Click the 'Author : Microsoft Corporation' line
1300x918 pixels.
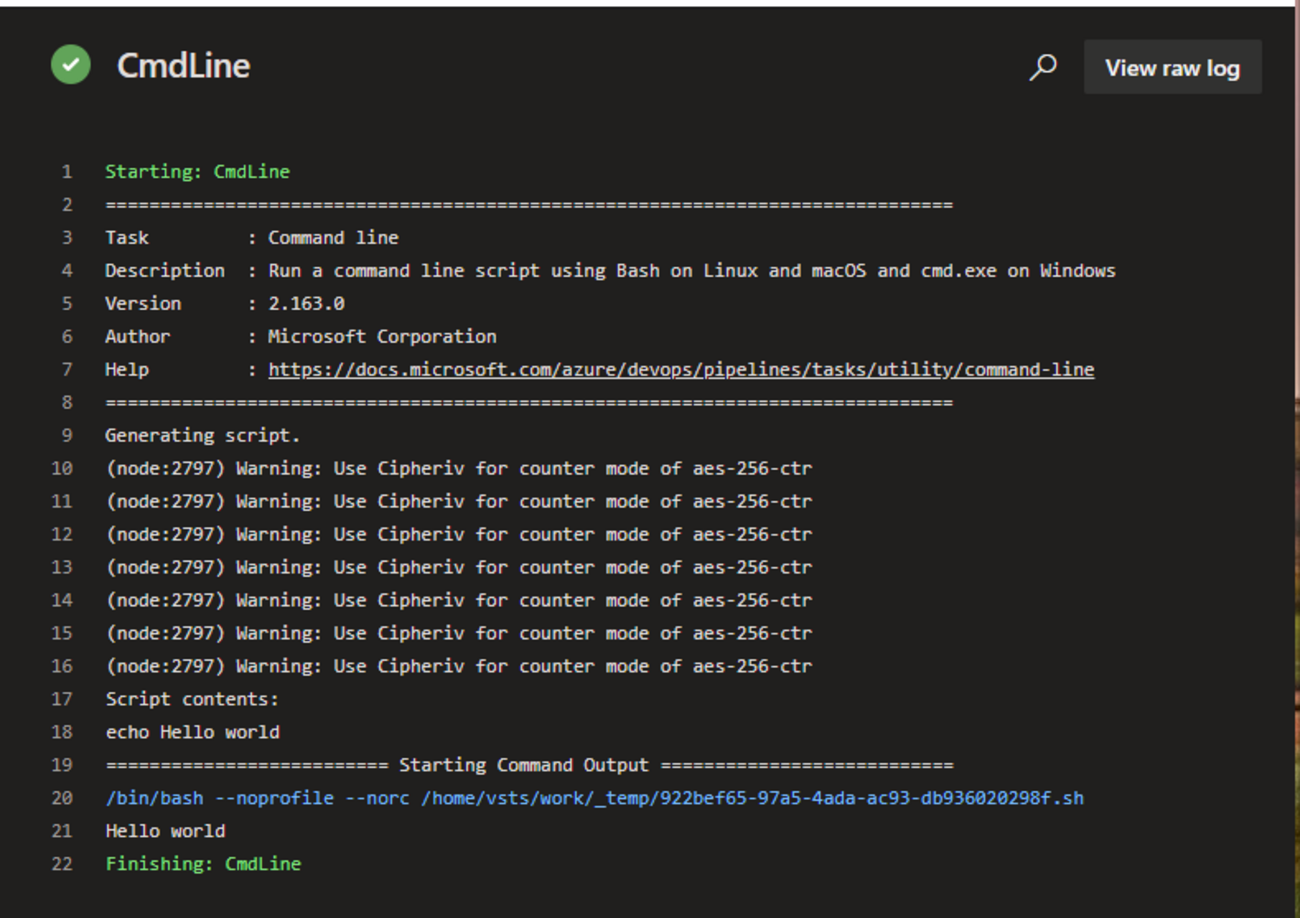pos(300,337)
